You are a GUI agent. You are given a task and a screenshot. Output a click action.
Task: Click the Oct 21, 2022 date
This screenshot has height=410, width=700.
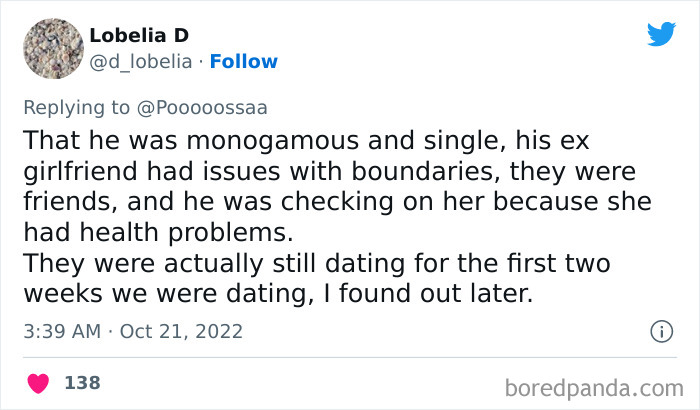click(x=181, y=331)
